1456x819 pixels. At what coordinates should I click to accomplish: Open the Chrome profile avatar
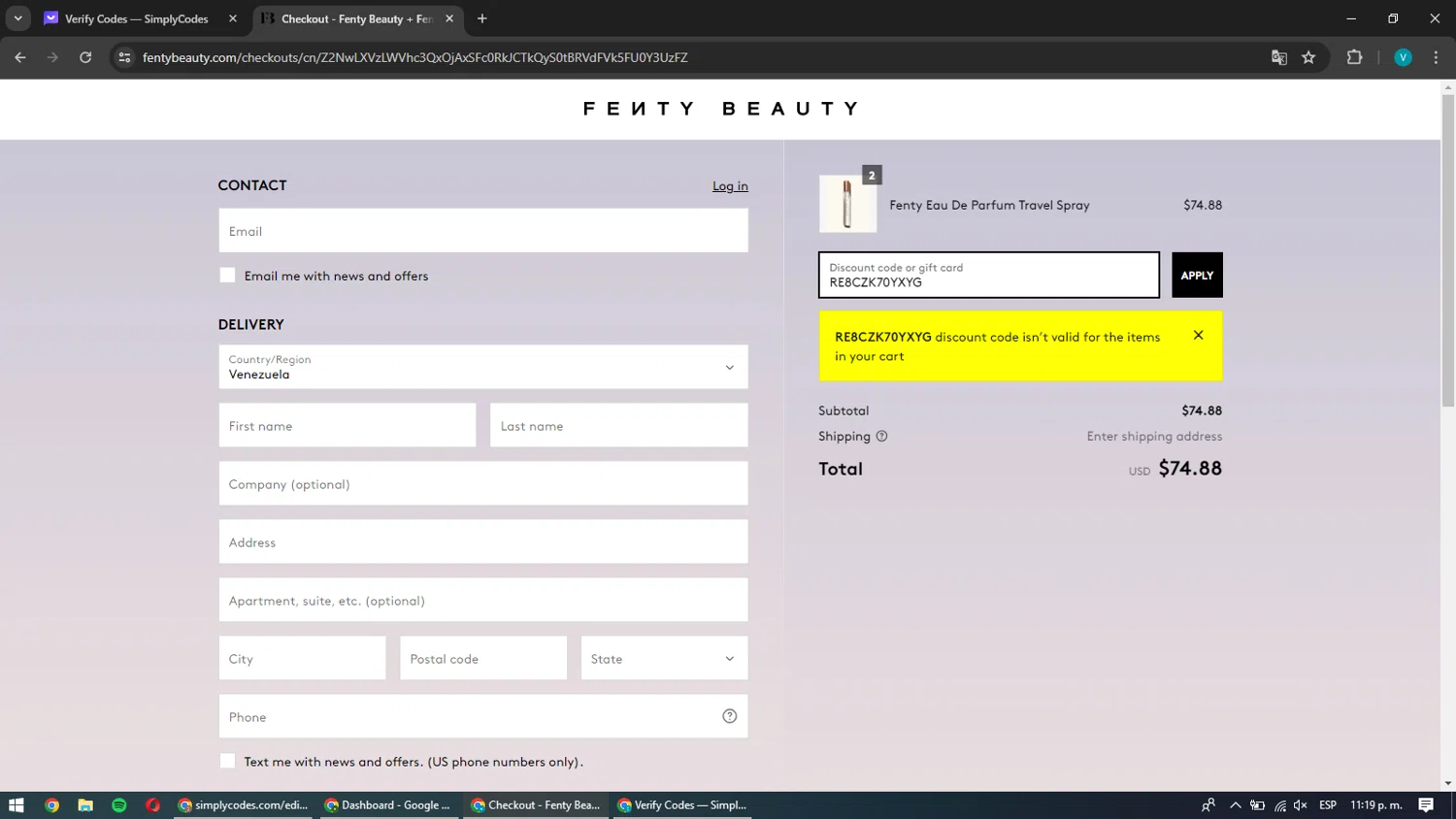click(x=1403, y=57)
